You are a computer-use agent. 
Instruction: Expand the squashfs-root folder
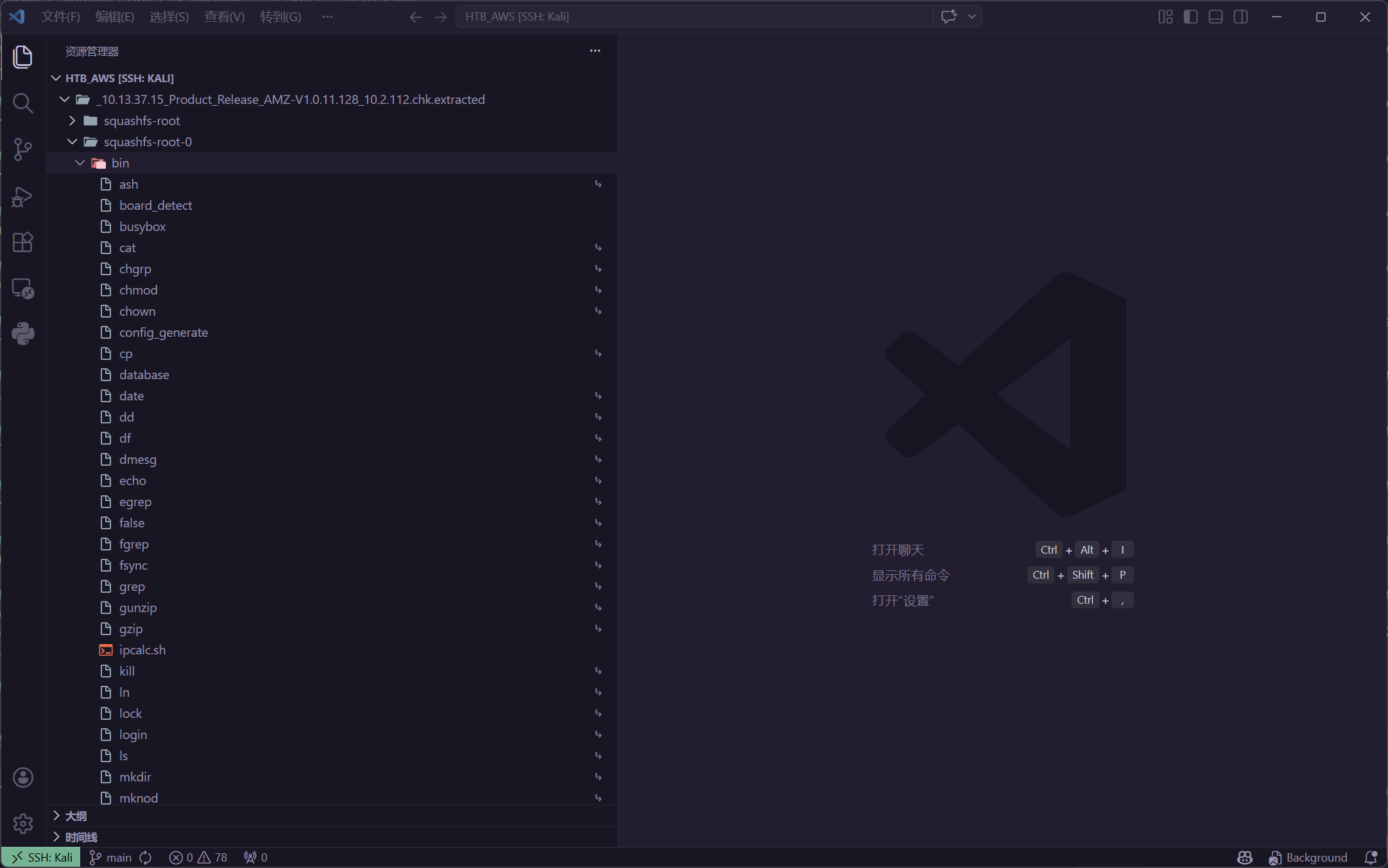point(142,121)
